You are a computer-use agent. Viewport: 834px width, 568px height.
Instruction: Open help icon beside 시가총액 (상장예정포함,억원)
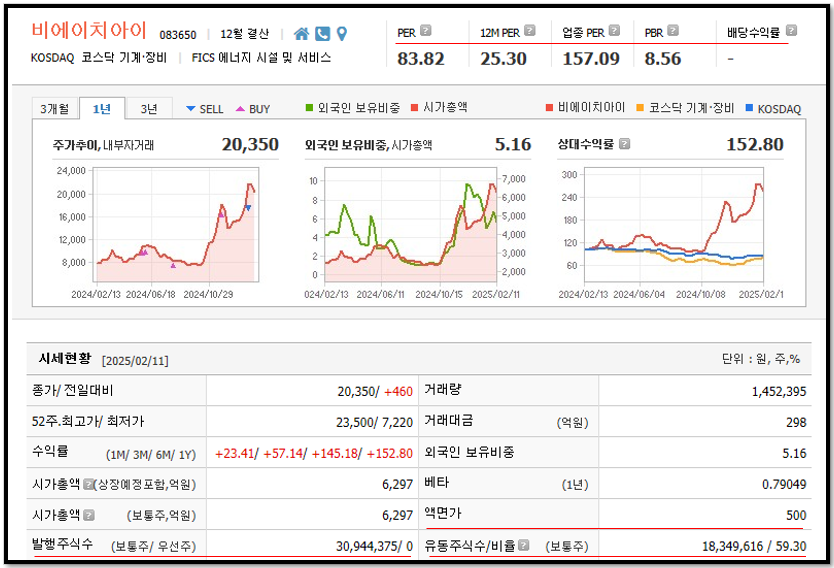(88, 484)
